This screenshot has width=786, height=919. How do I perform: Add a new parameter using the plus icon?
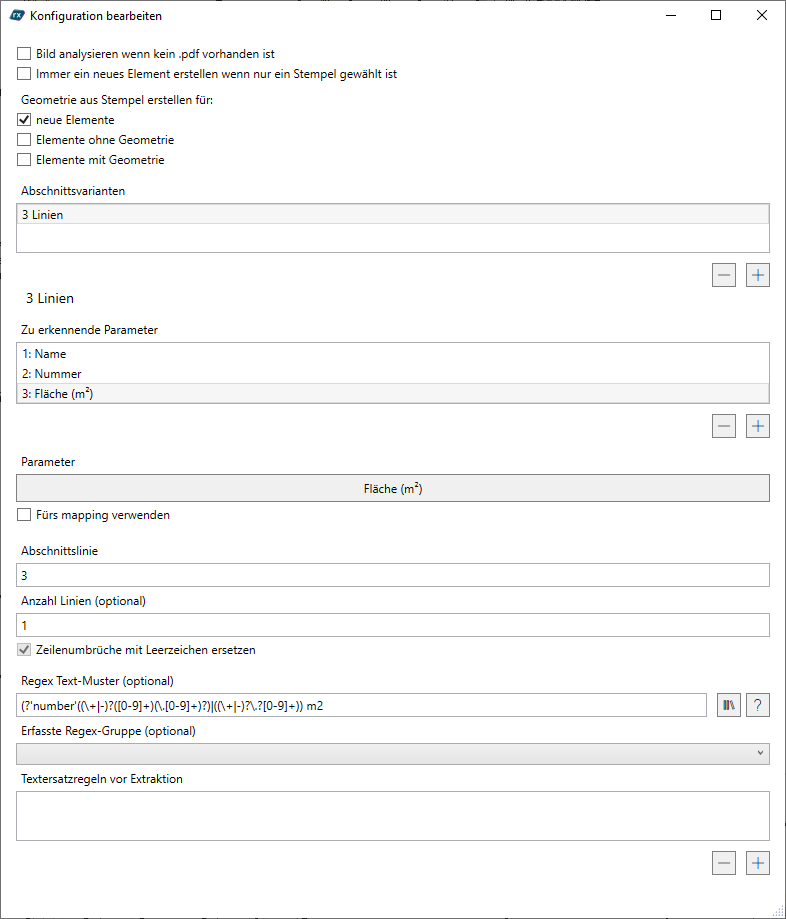tap(757, 425)
